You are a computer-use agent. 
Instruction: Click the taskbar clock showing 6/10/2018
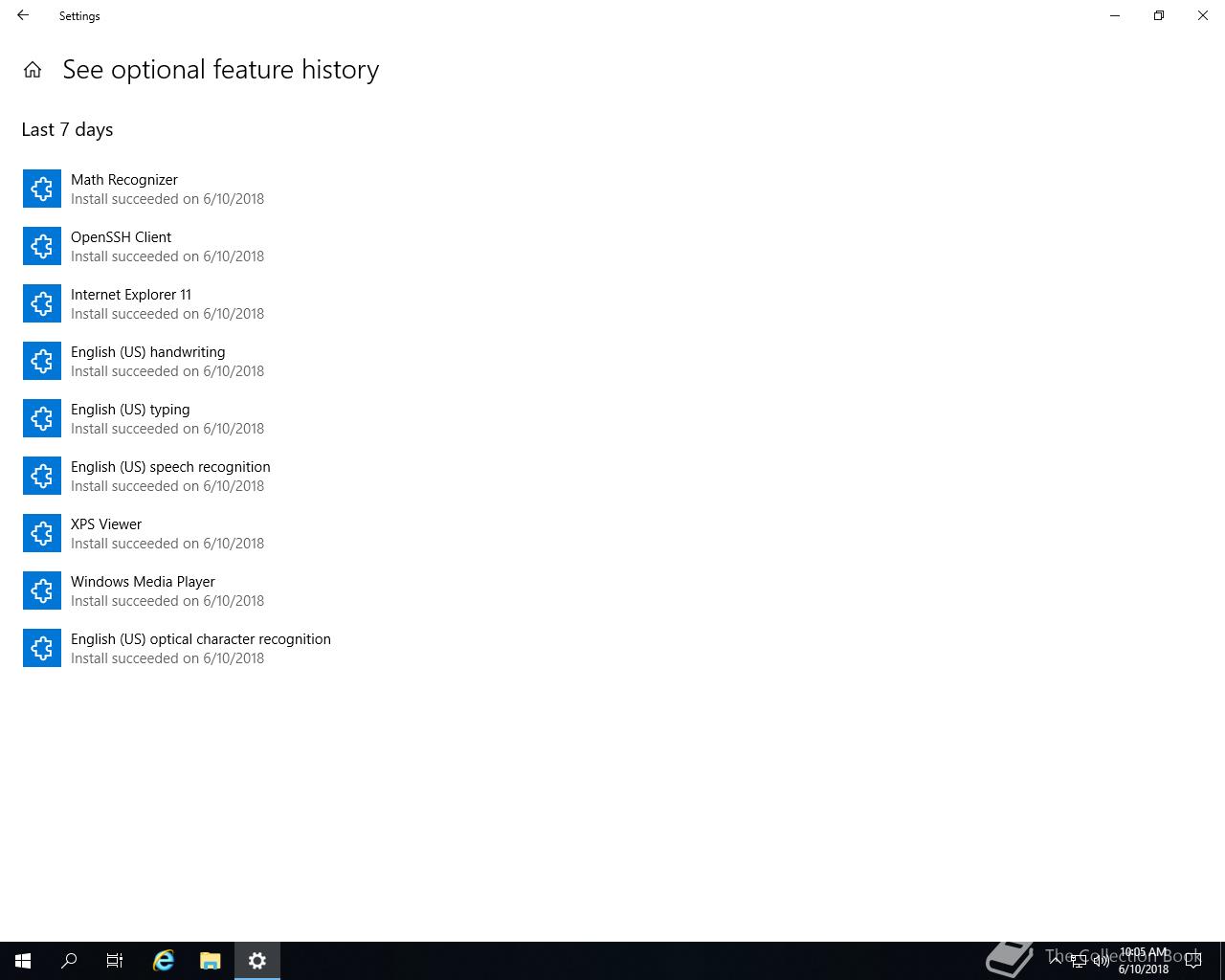[1144, 961]
